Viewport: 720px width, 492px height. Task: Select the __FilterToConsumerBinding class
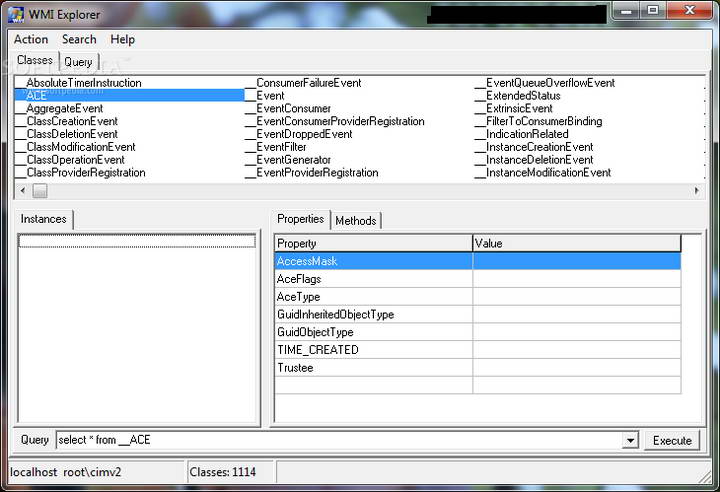click(x=539, y=121)
